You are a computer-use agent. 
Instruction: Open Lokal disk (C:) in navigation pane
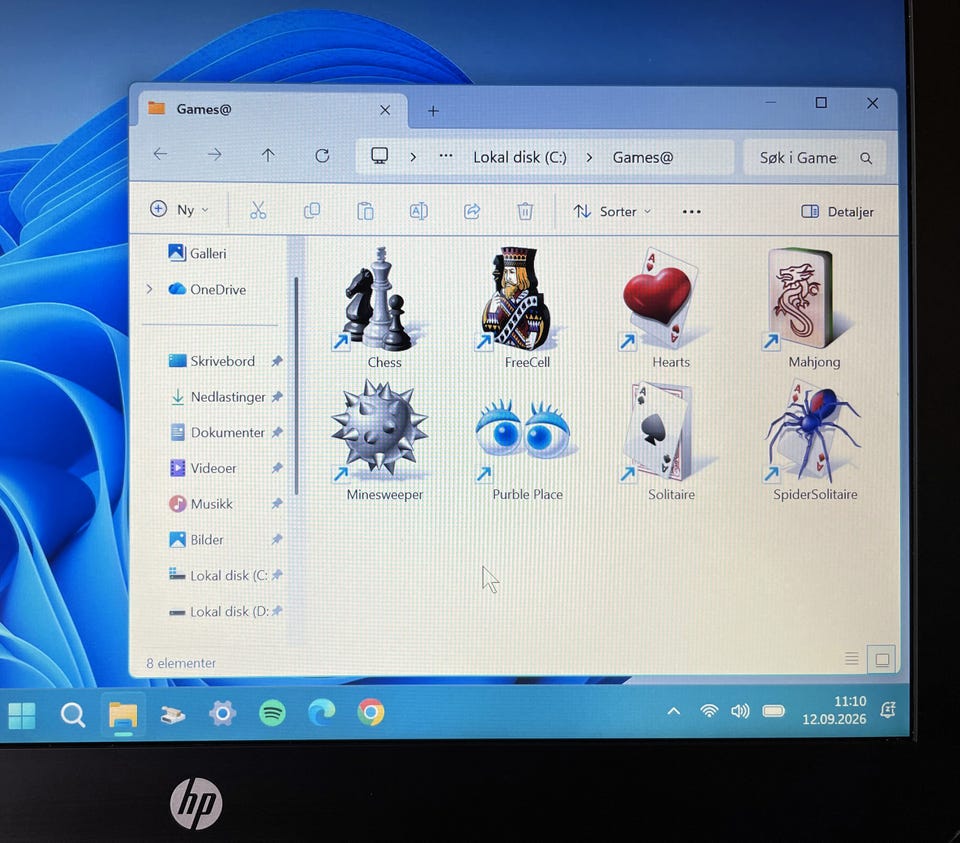pos(218,575)
